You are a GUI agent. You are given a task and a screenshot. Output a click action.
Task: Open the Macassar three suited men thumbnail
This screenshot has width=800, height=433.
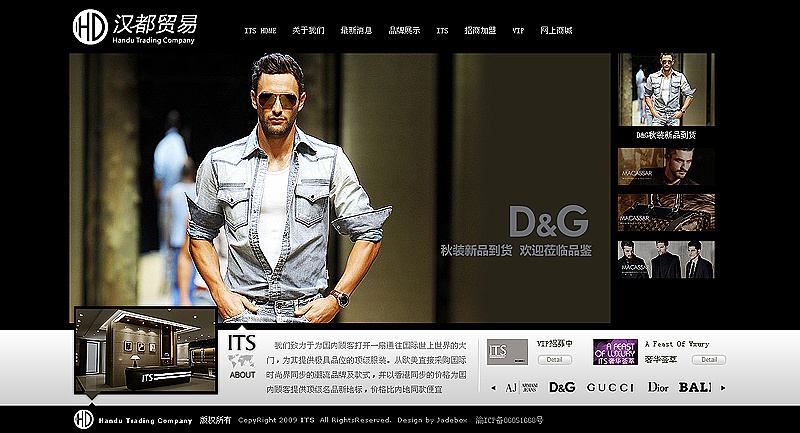click(666, 260)
